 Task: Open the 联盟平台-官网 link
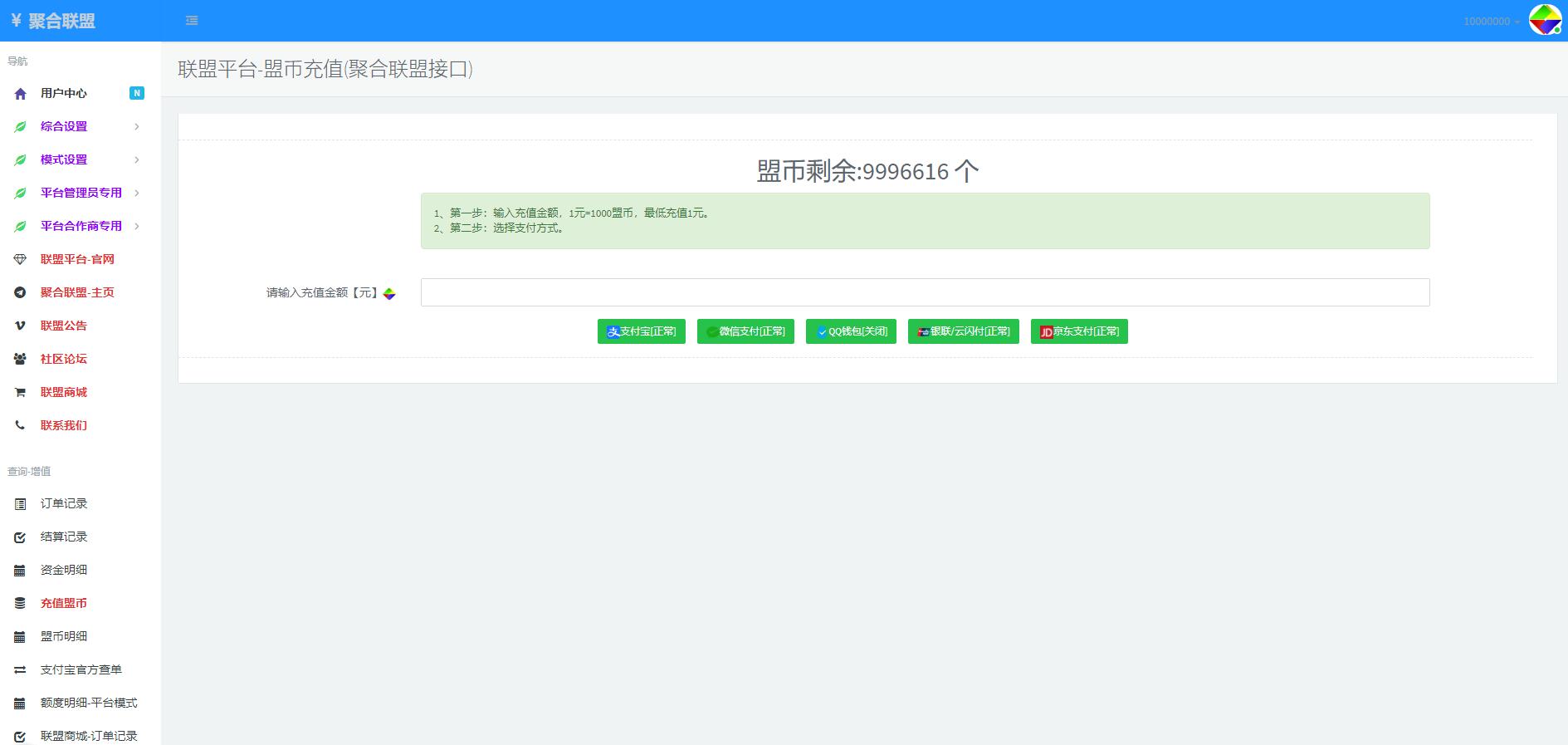77,259
